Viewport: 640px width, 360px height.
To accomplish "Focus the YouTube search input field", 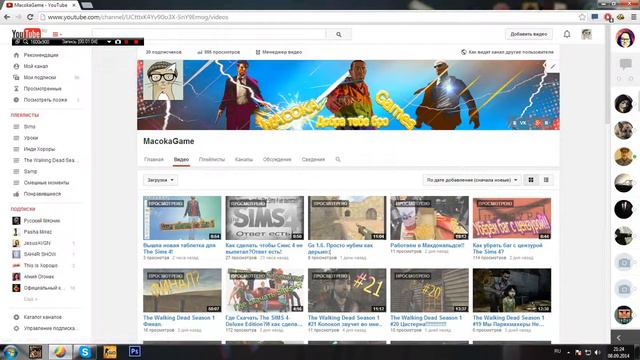I will 209,35.
